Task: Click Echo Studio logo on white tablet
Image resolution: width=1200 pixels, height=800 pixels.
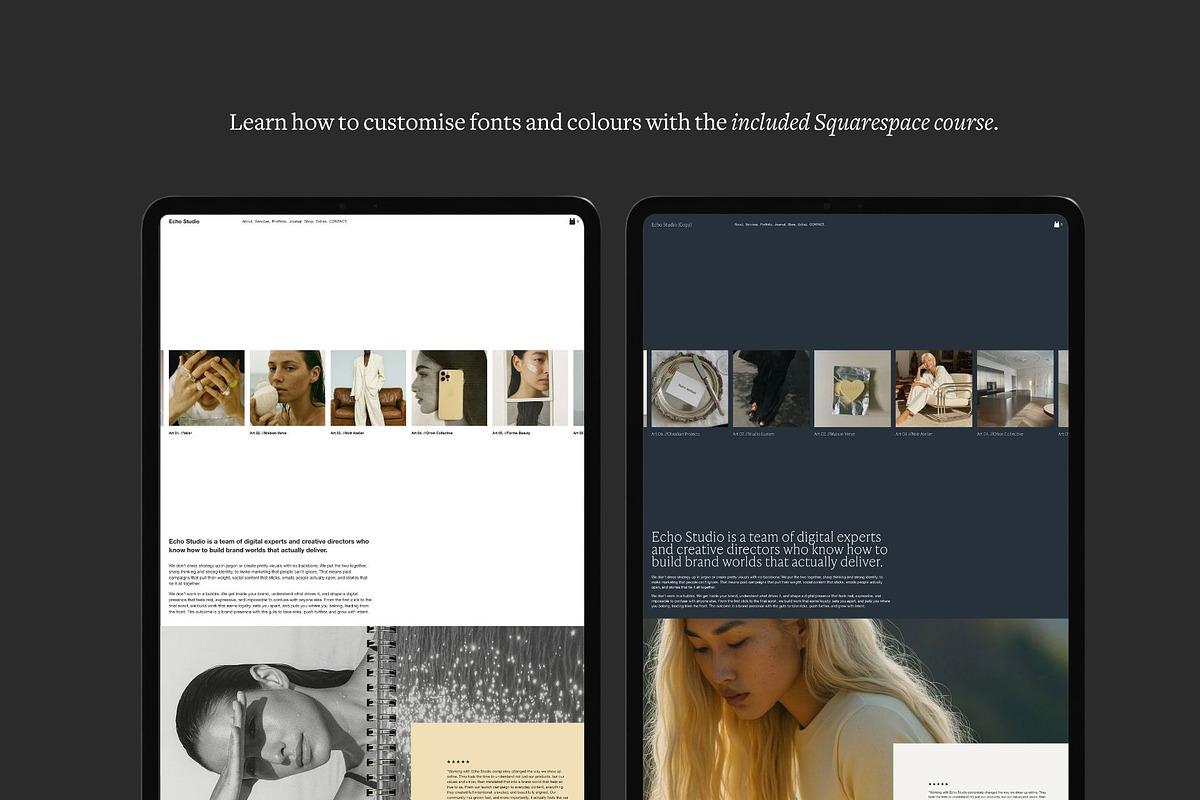Action: click(184, 221)
